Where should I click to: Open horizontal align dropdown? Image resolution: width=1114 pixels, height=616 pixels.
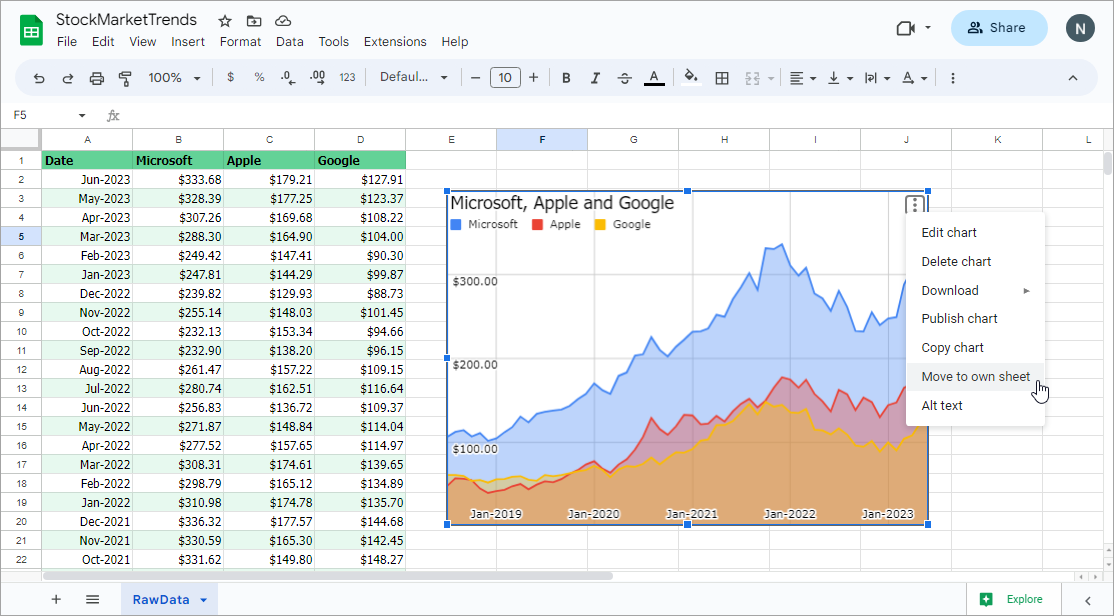point(803,78)
